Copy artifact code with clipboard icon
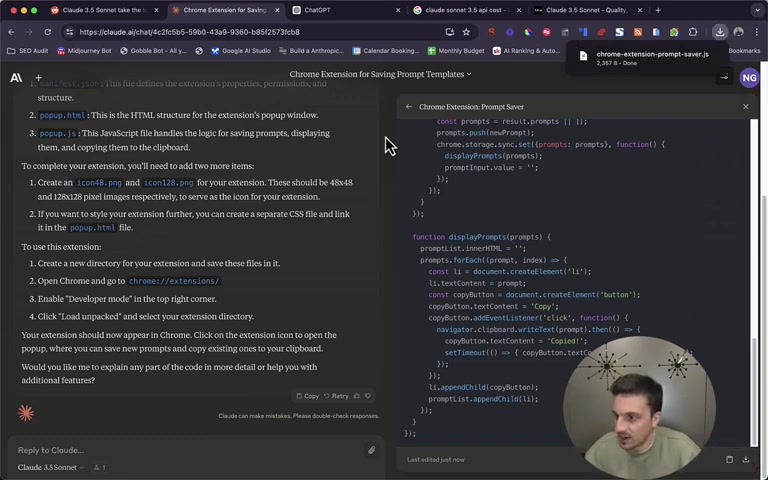 (x=729, y=459)
